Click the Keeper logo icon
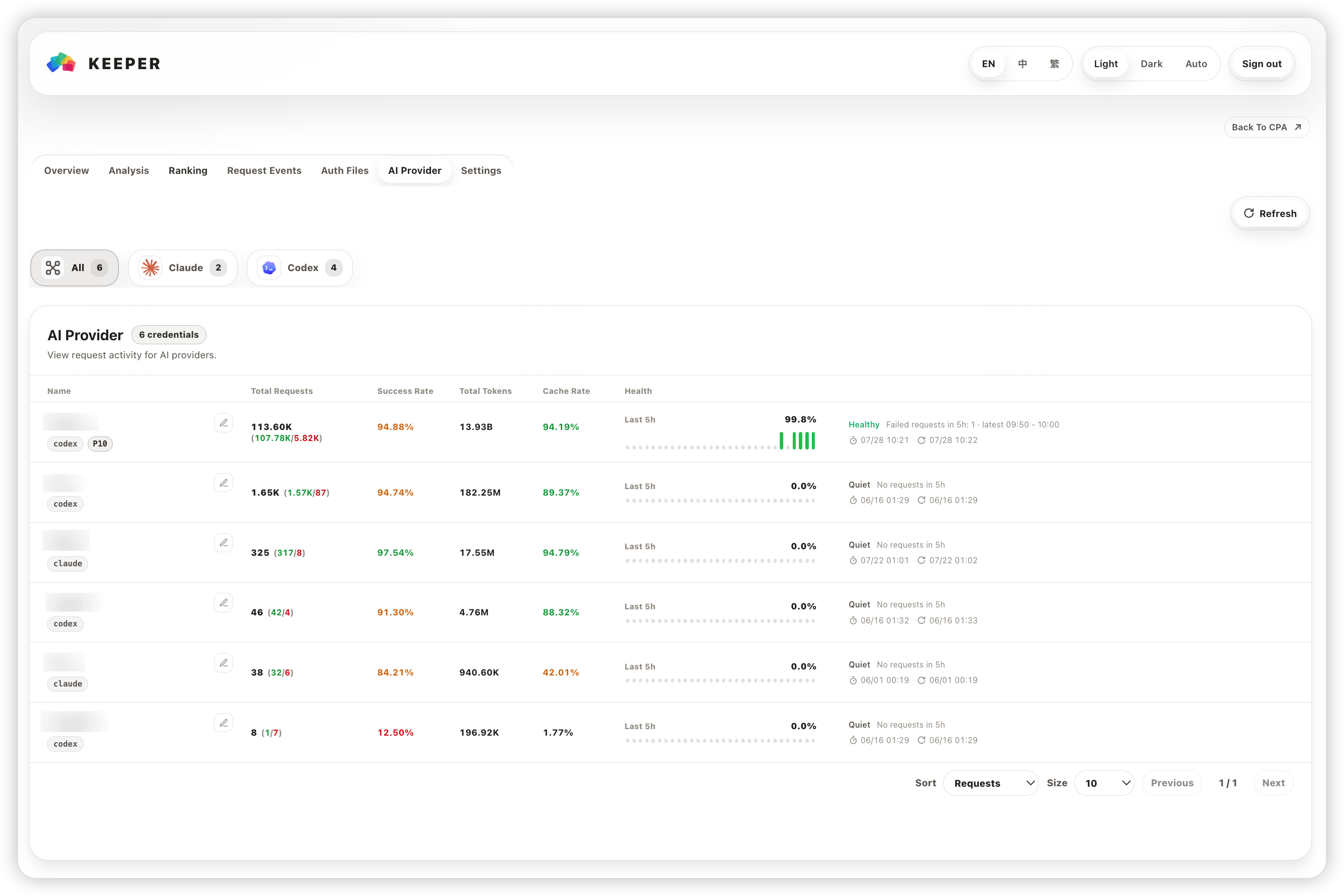The height and width of the screenshot is (896, 1344). (61, 63)
